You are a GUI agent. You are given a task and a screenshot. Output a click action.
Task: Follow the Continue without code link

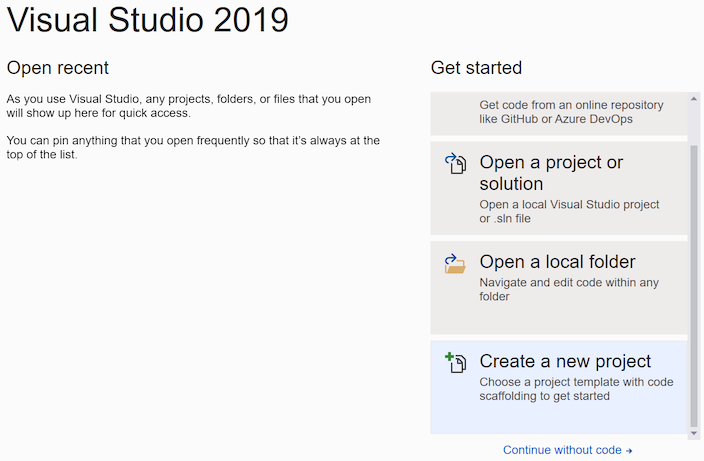coord(562,450)
